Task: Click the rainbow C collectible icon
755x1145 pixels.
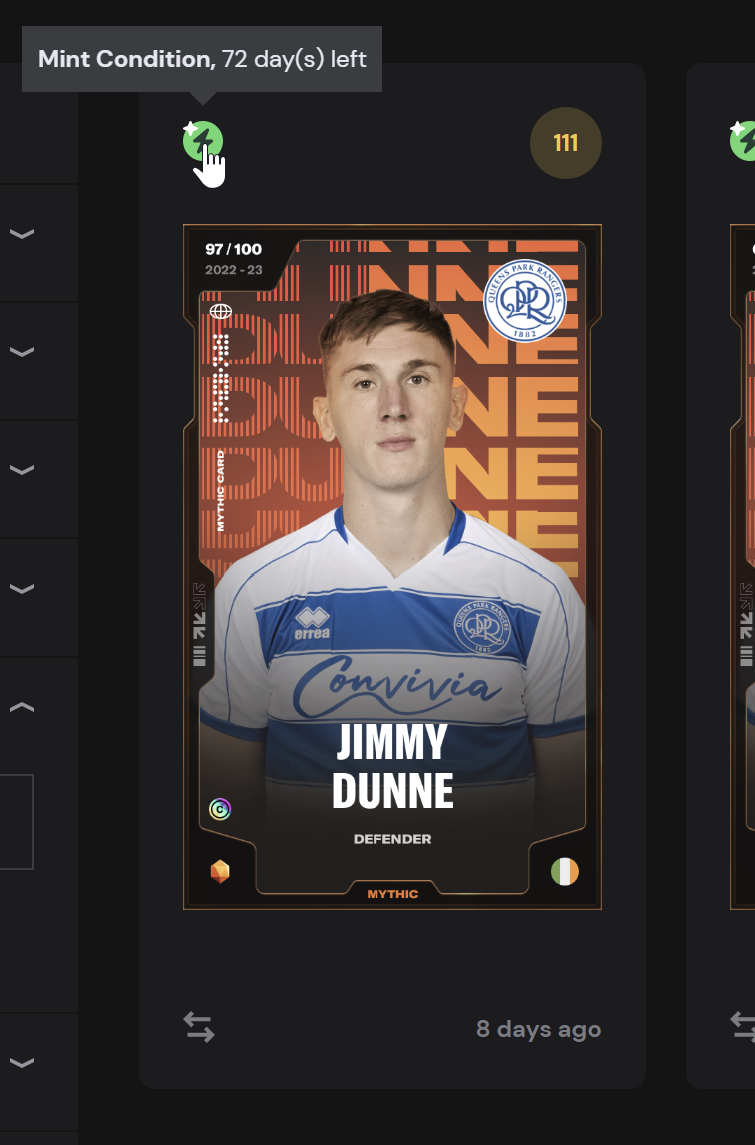Action: tap(220, 809)
